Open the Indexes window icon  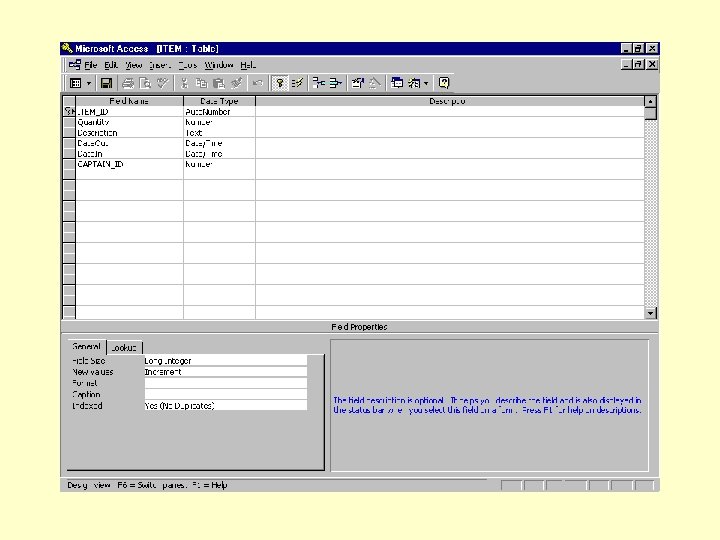(x=297, y=83)
